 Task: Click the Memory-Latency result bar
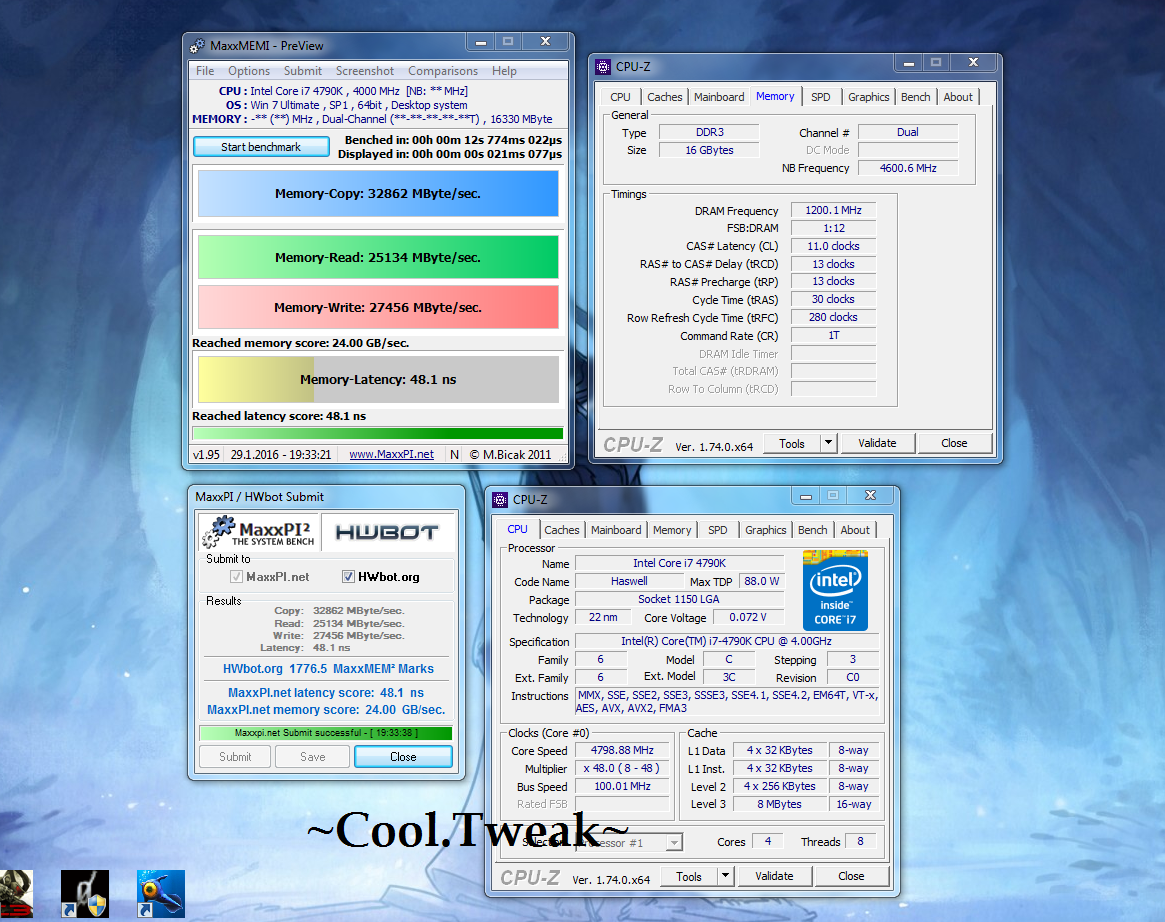point(378,380)
